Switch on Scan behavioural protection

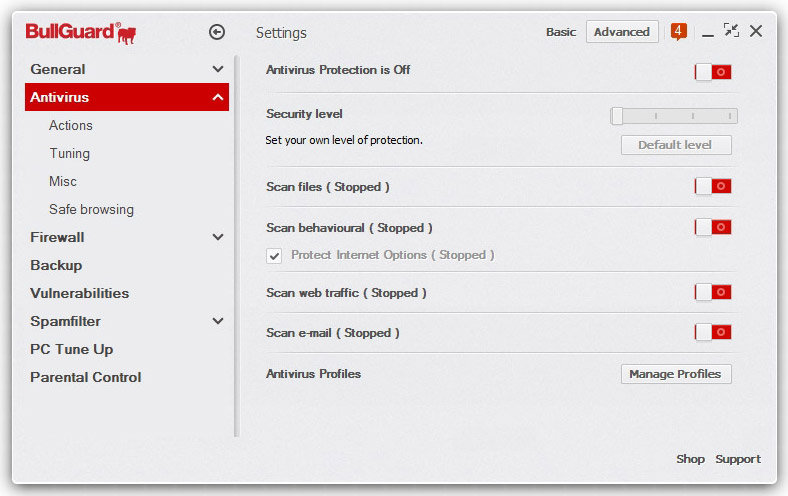tap(713, 227)
